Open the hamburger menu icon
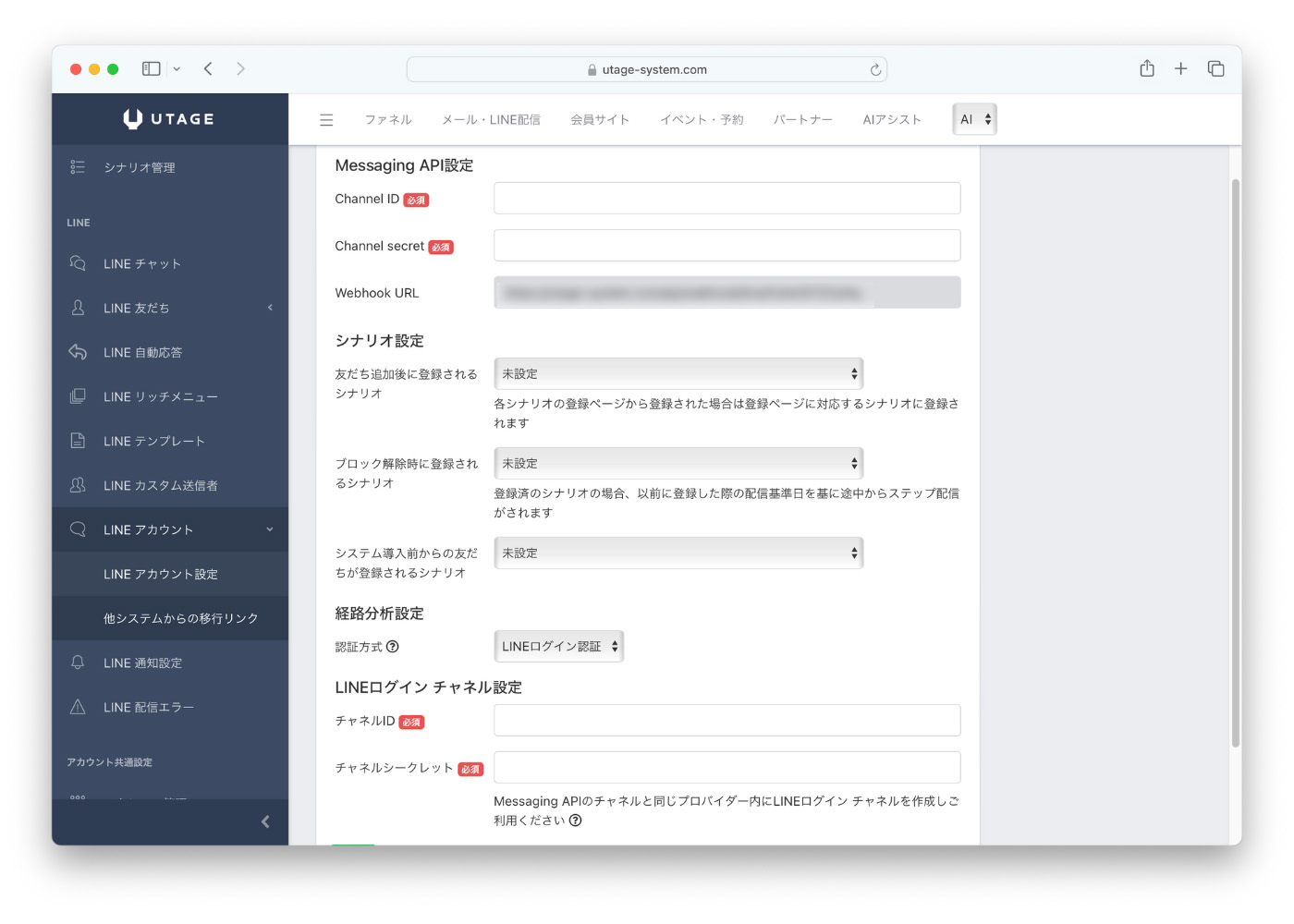The height and width of the screenshot is (924, 1294). tap(326, 120)
